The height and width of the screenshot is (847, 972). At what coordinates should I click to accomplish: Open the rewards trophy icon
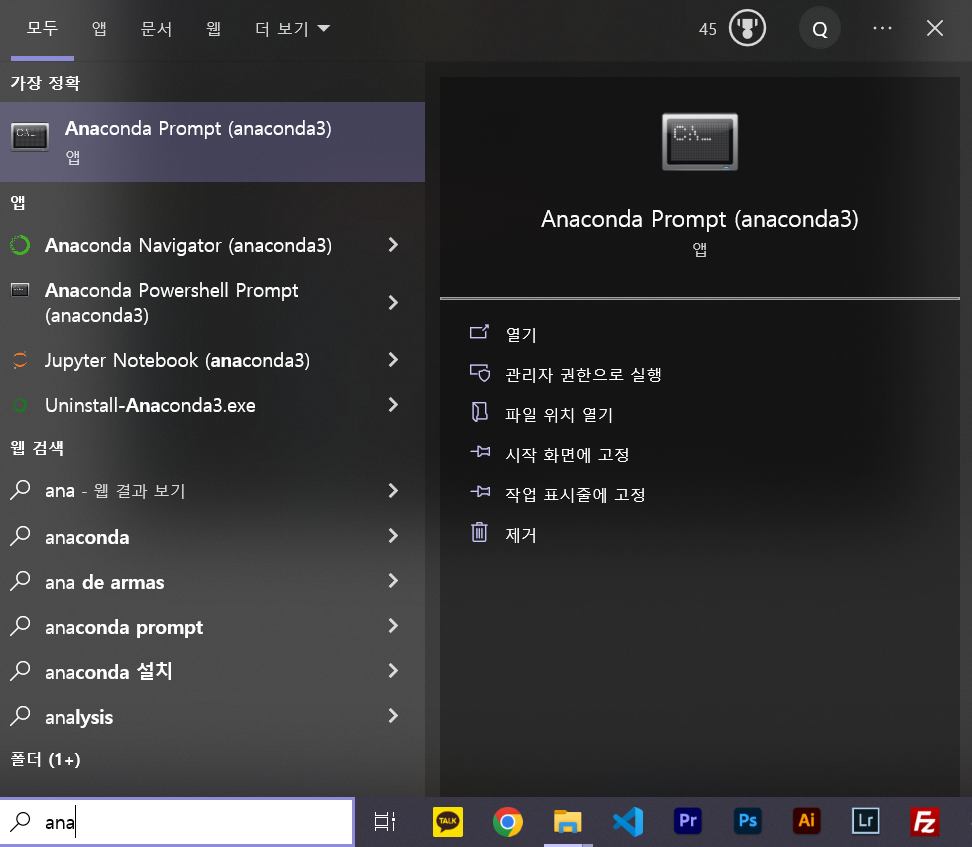tap(747, 29)
